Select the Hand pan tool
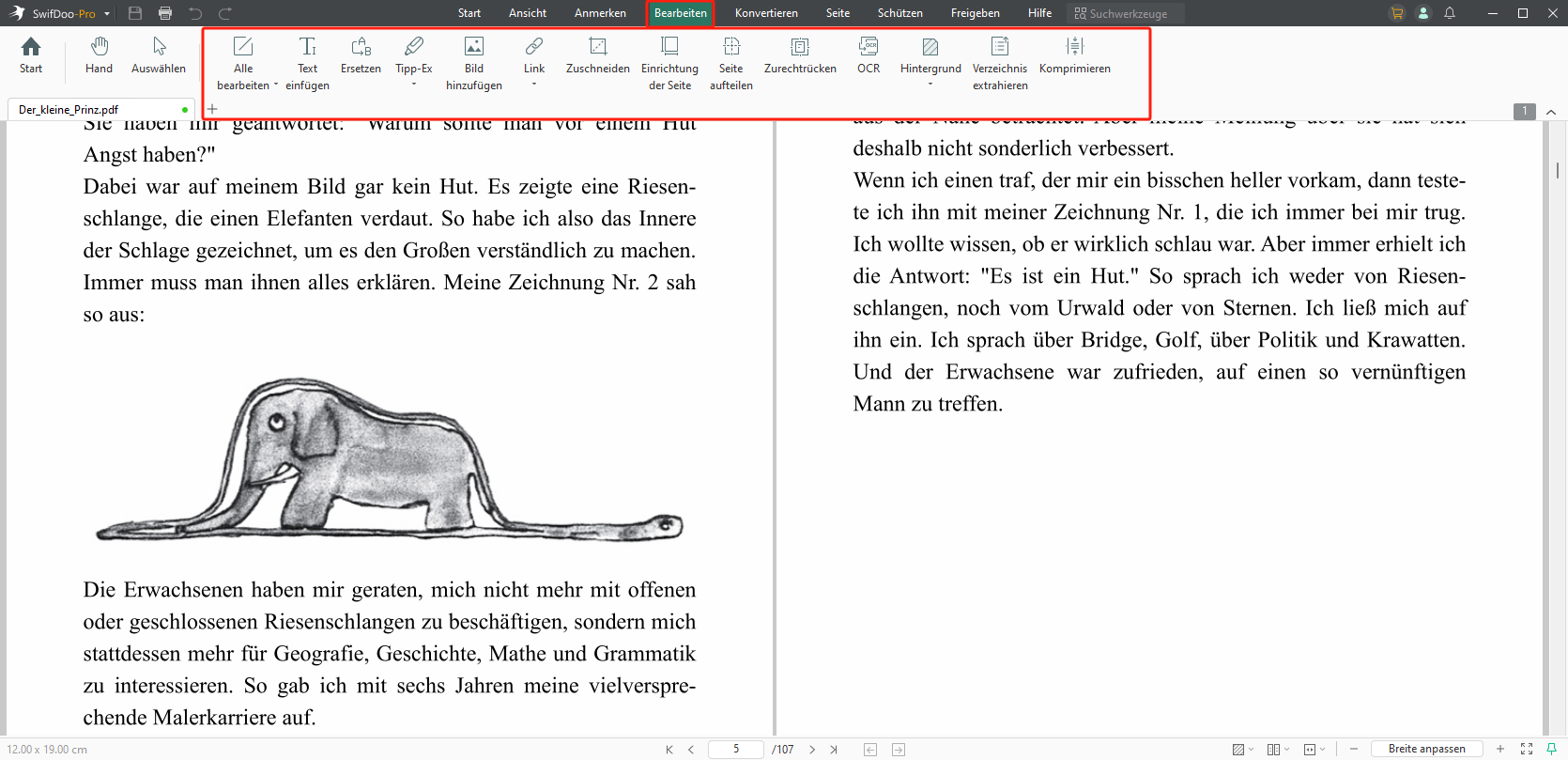This screenshot has height=760, width=1568. pos(99,55)
